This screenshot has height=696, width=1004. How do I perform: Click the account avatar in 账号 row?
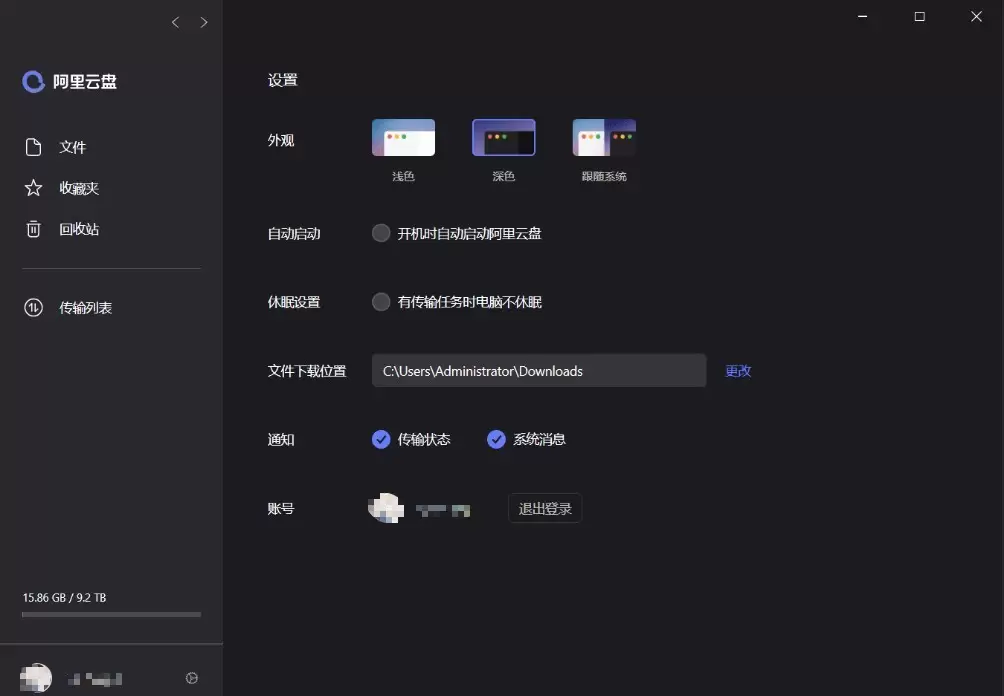click(386, 508)
